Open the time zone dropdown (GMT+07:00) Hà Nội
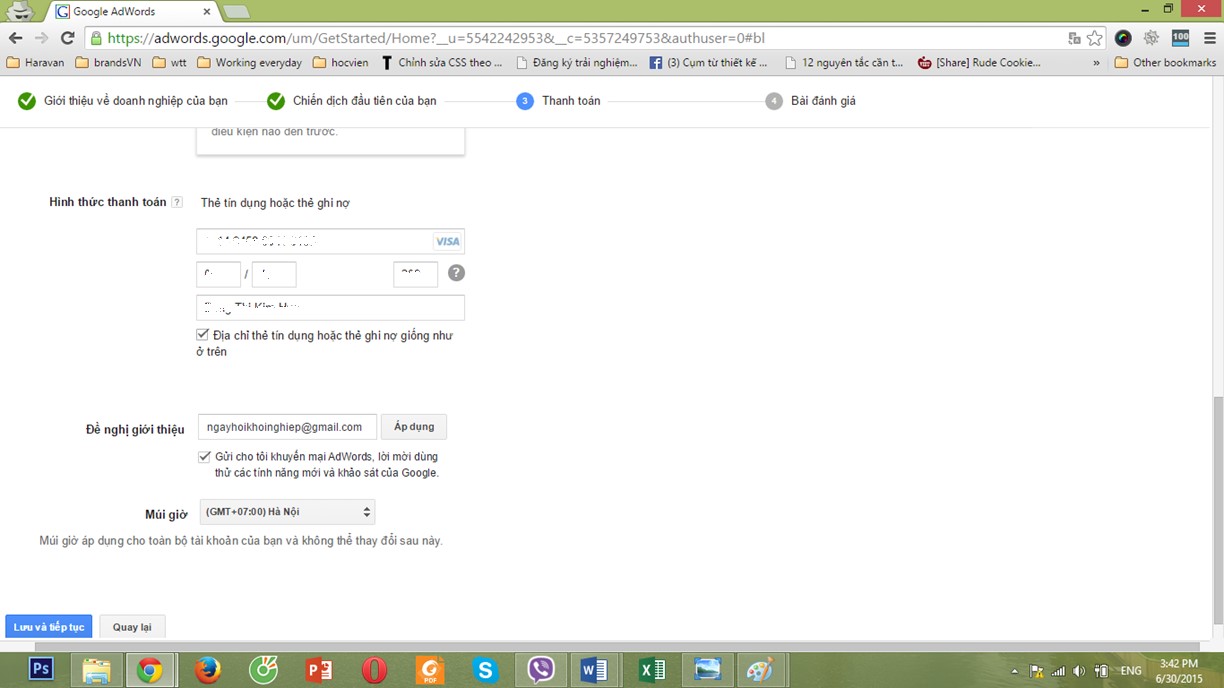The height and width of the screenshot is (688, 1224). pos(287,512)
